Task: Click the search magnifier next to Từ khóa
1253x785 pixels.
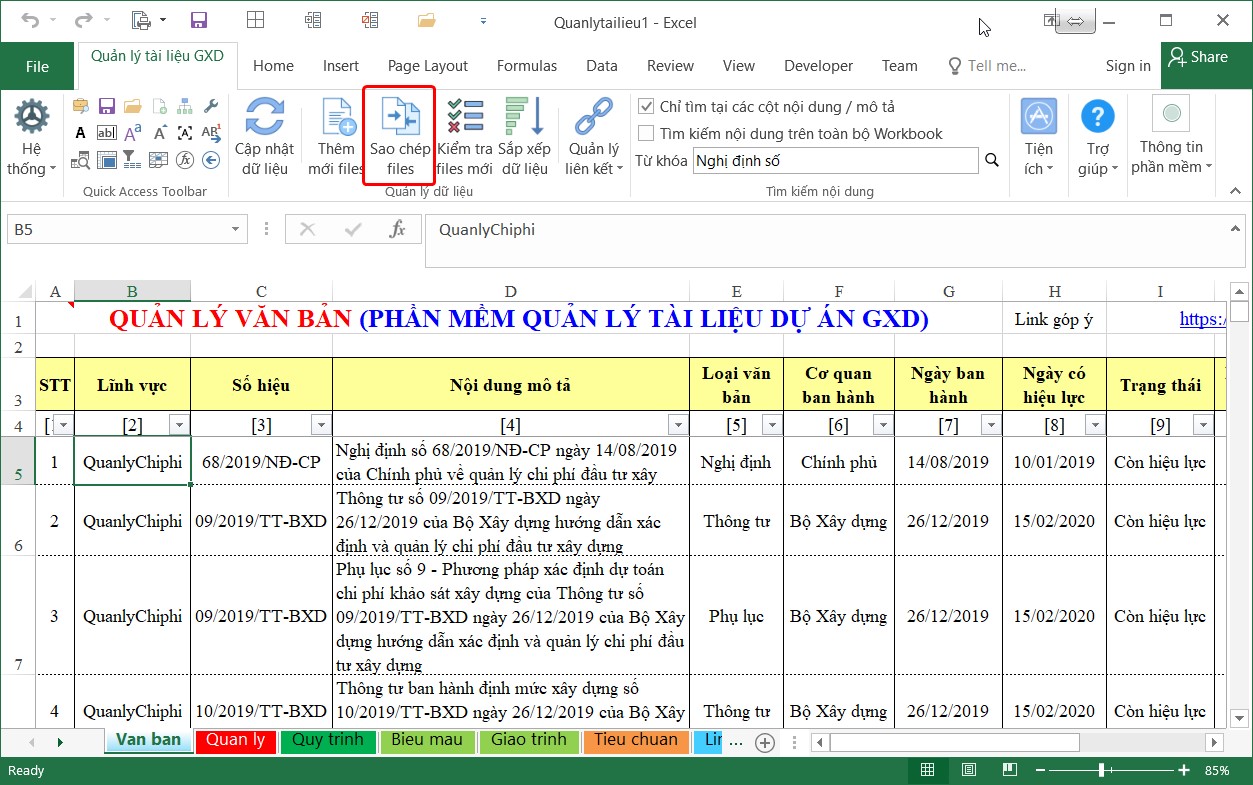Action: [x=992, y=160]
